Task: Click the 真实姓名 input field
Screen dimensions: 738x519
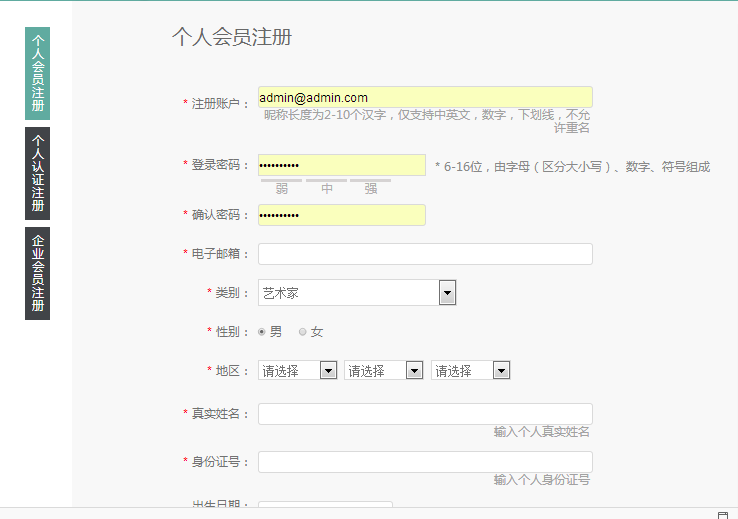Action: [425, 414]
